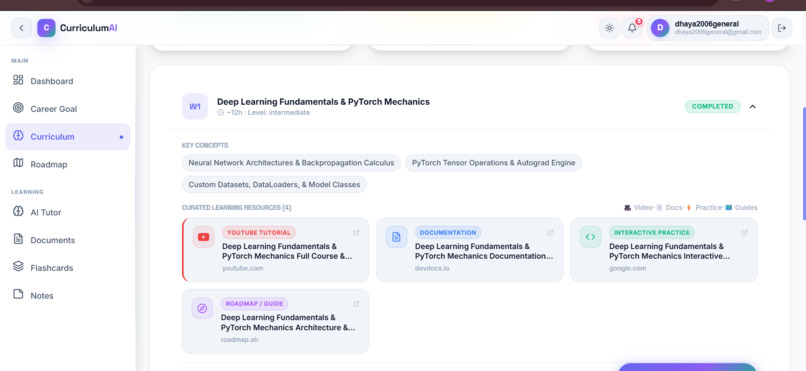This screenshot has width=806, height=371.
Task: Open Roadmap / Guide external link icon
Action: pos(356,304)
